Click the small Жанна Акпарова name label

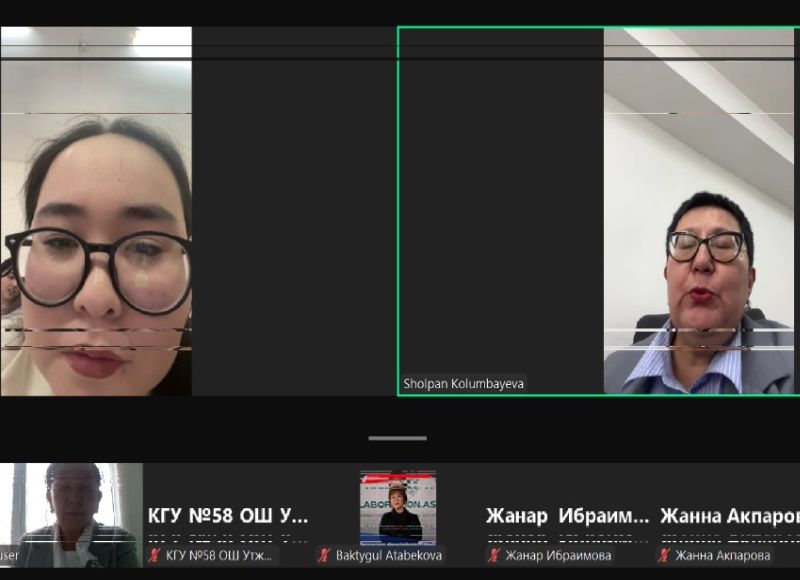(721, 555)
